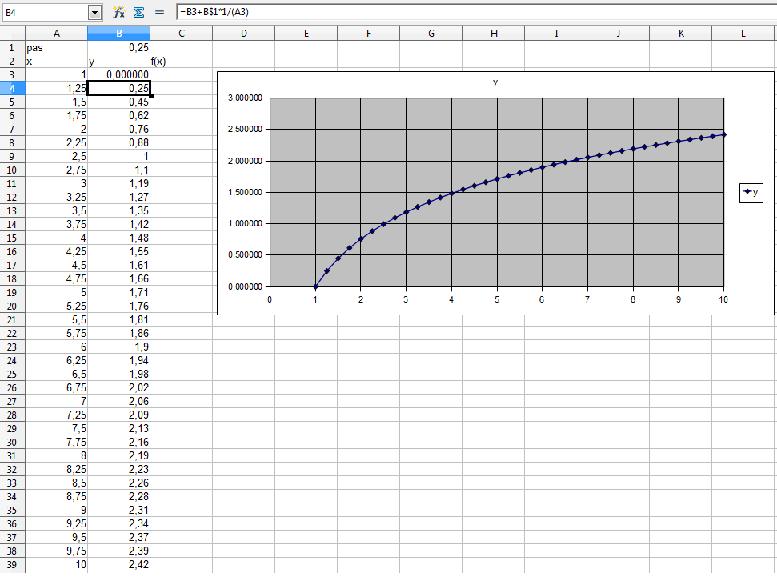The width and height of the screenshot is (777, 577).
Task: Click the Sum sigma icon
Action: tap(138, 13)
